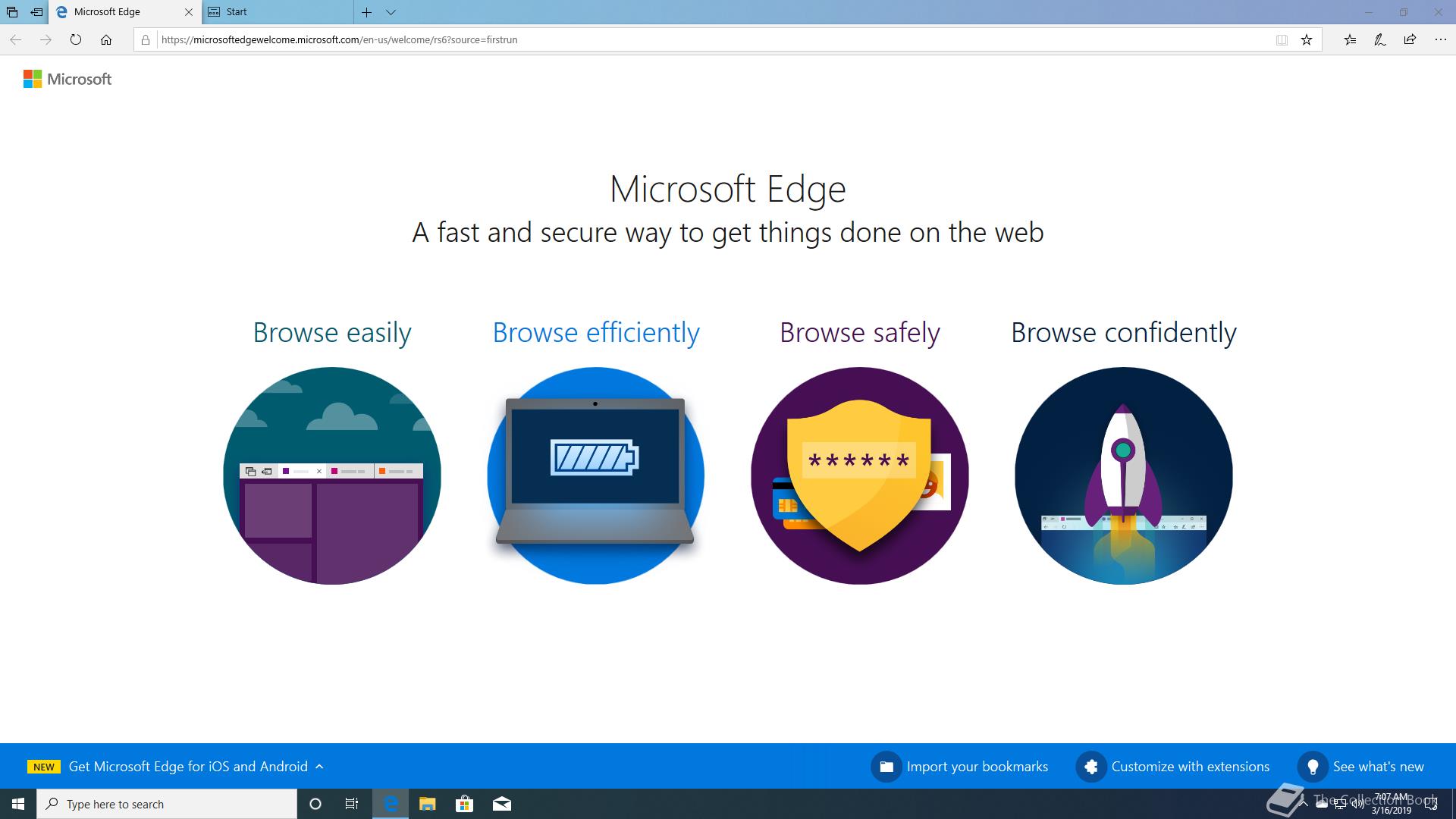Click the Microsoft logo
The width and height of the screenshot is (1456, 819).
67,79
